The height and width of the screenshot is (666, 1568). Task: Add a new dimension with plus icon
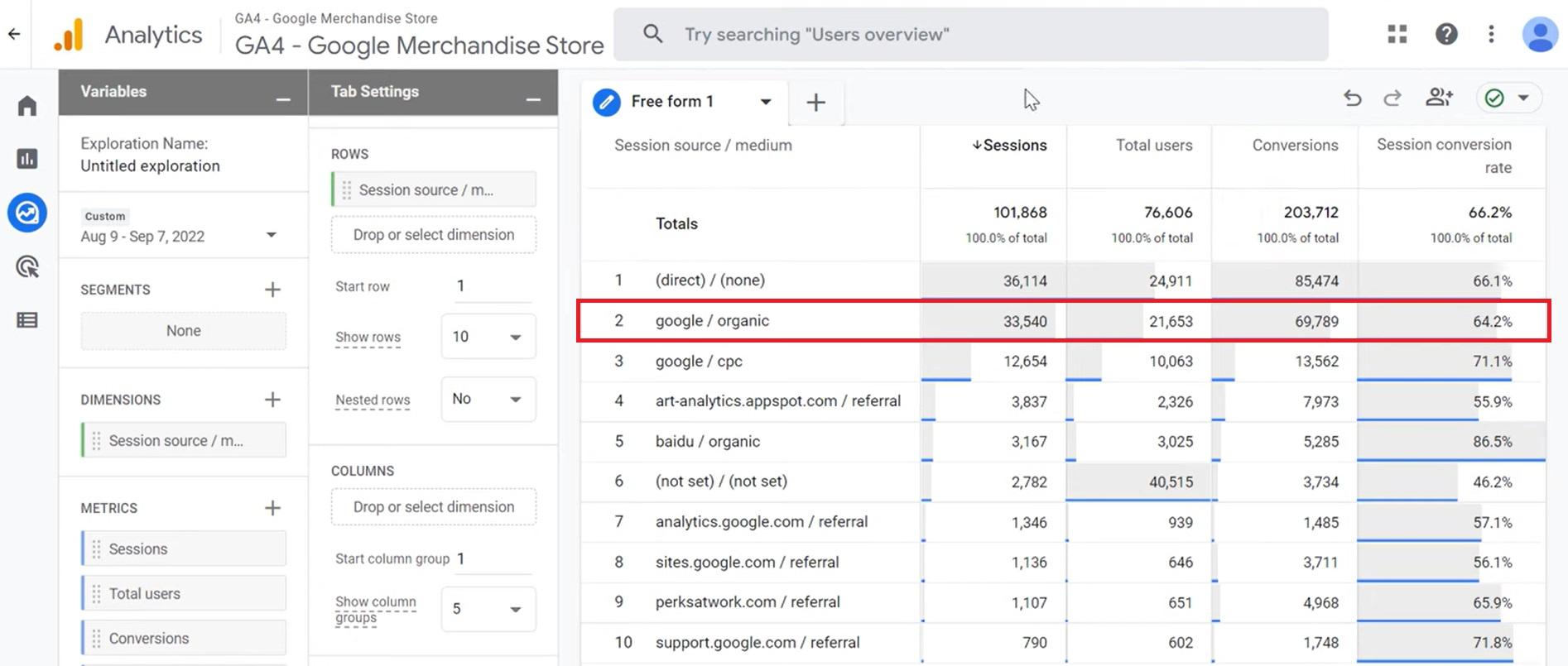click(272, 400)
